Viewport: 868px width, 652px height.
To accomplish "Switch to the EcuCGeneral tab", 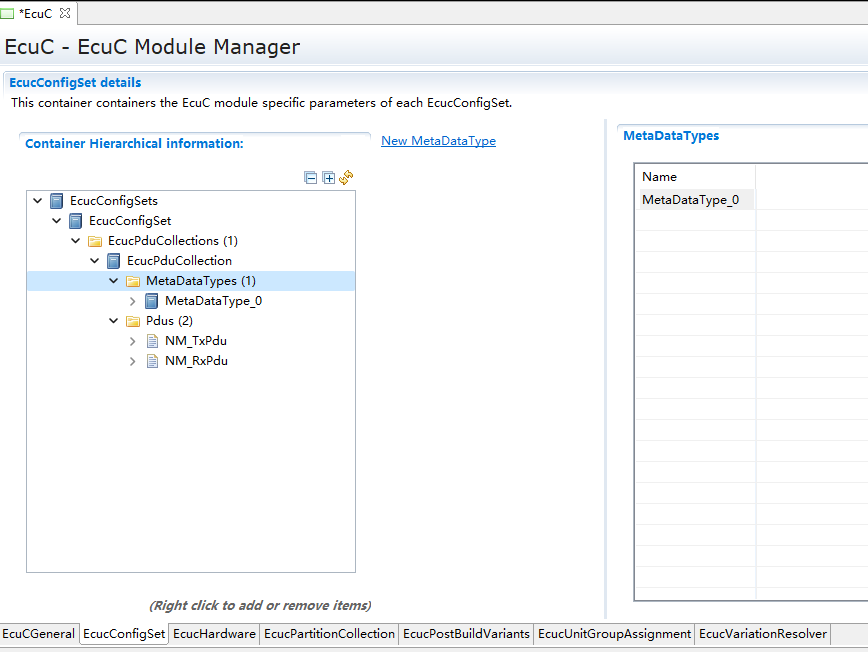I will pos(39,634).
